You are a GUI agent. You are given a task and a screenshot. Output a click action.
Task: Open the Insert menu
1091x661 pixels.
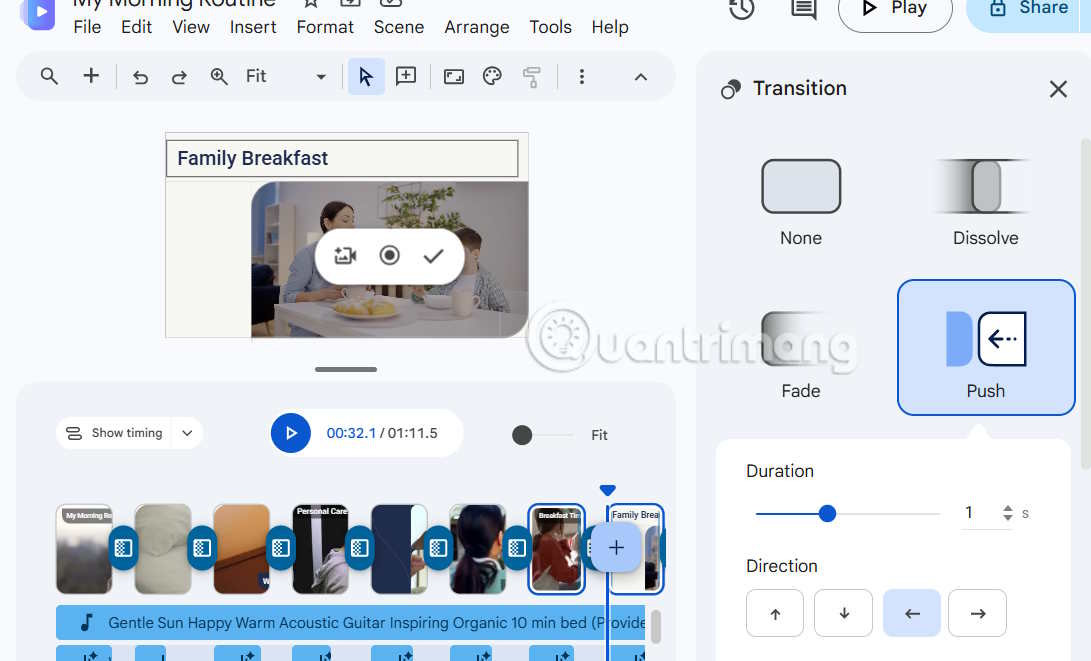(253, 27)
